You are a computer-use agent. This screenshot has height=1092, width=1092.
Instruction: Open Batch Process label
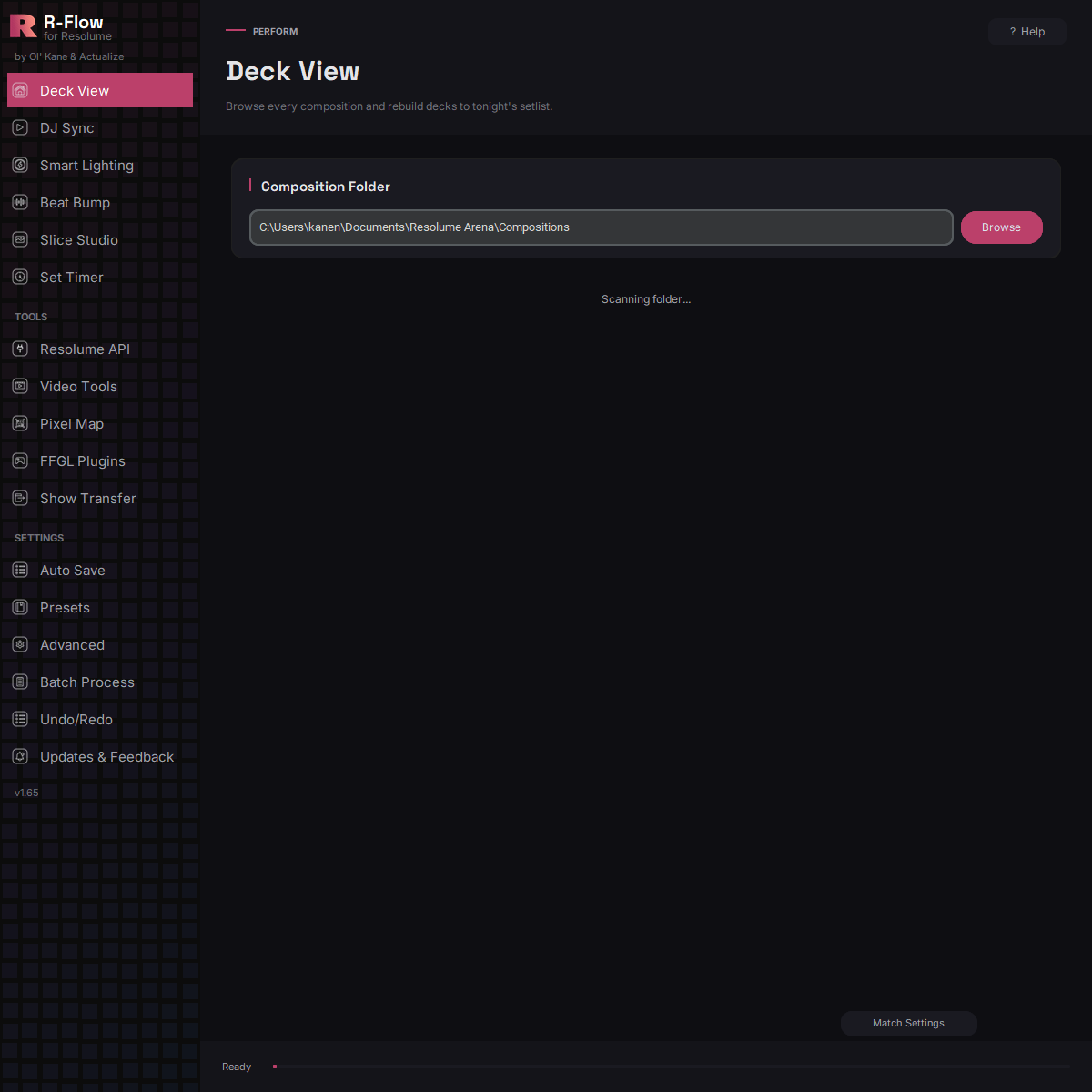tap(87, 682)
